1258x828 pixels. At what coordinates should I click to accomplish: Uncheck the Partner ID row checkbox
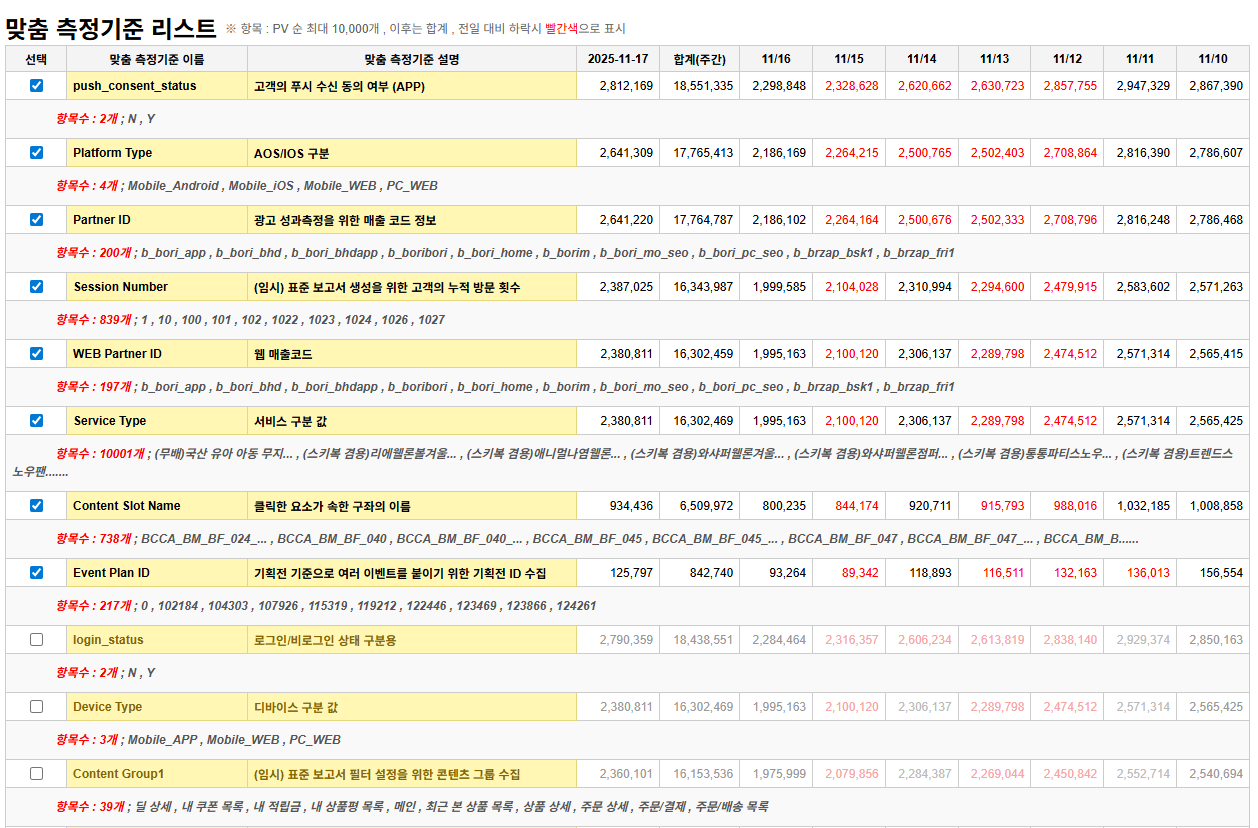[37, 220]
